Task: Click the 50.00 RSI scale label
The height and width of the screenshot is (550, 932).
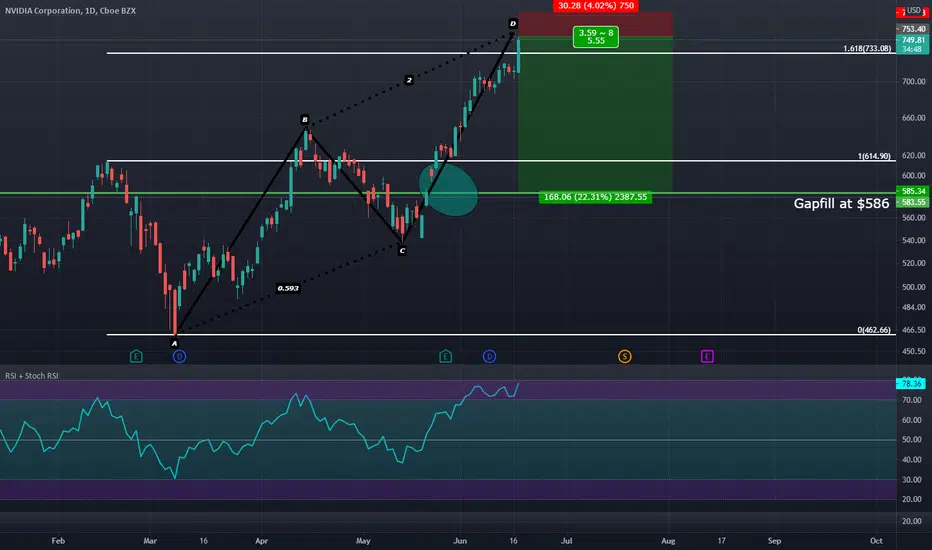Action: 911,439
